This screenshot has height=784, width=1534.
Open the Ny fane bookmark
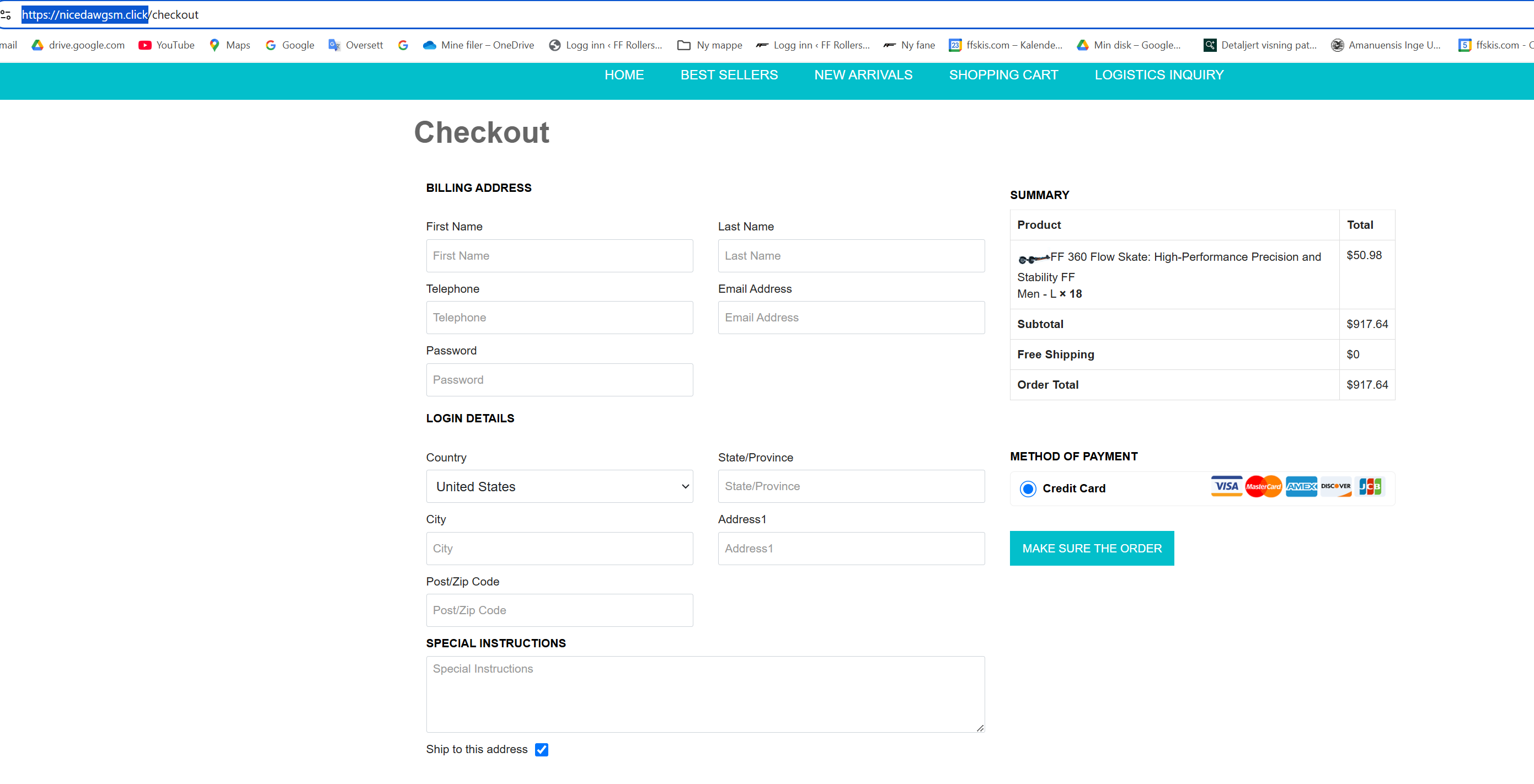pos(910,45)
